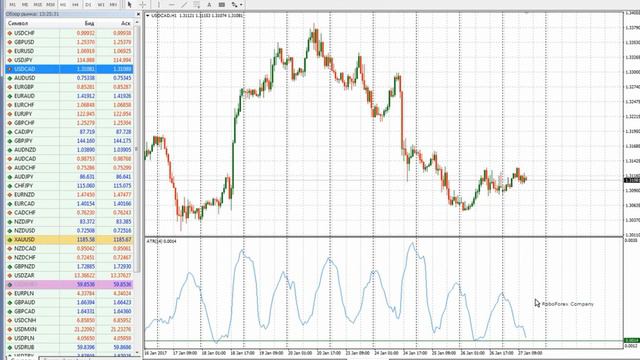Switch chart to M5 timeframe
The height and width of the screenshot is (360, 640).
tap(25, 4)
